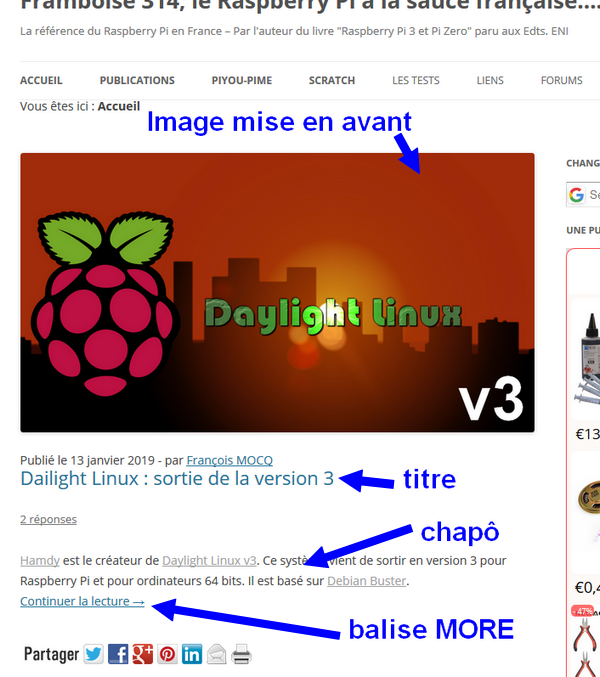Follow the Continuer la lecture link
Screen dimensions: 600x677
(82, 601)
